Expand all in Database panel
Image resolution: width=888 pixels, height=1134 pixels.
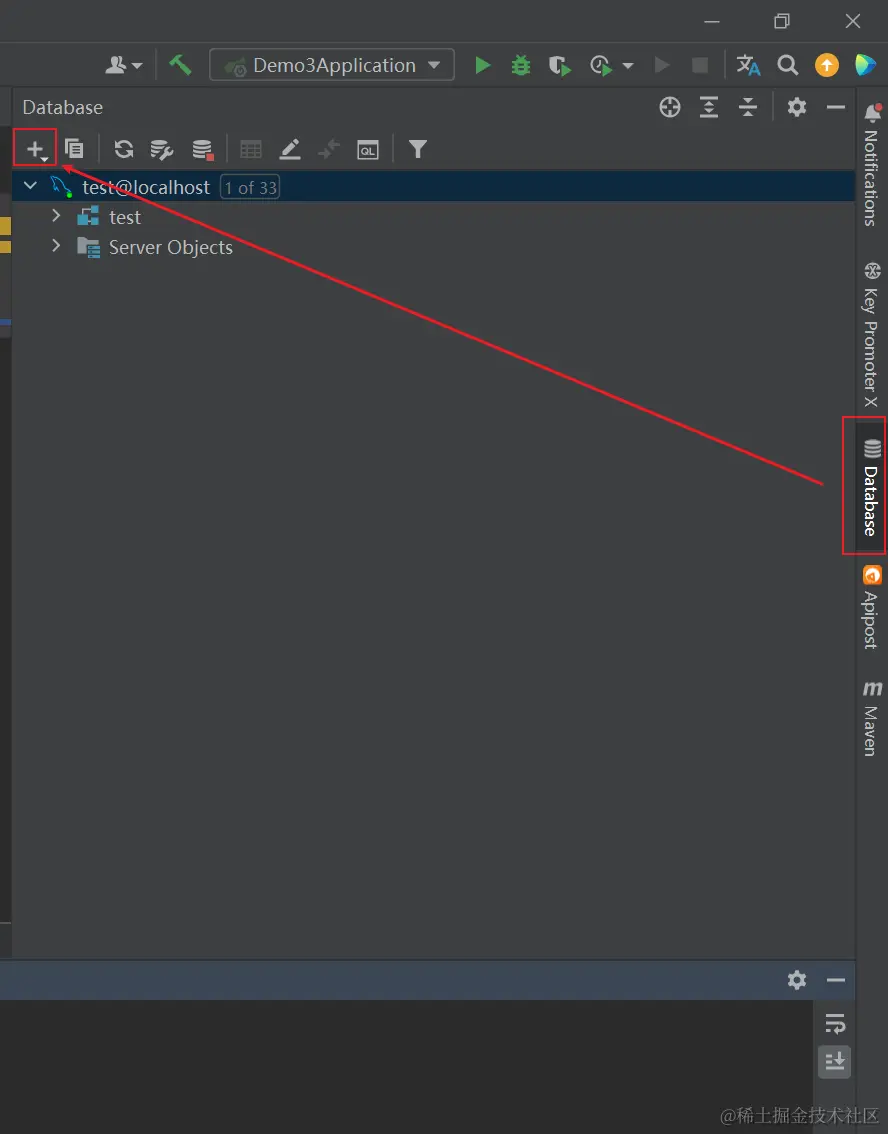(x=709, y=107)
